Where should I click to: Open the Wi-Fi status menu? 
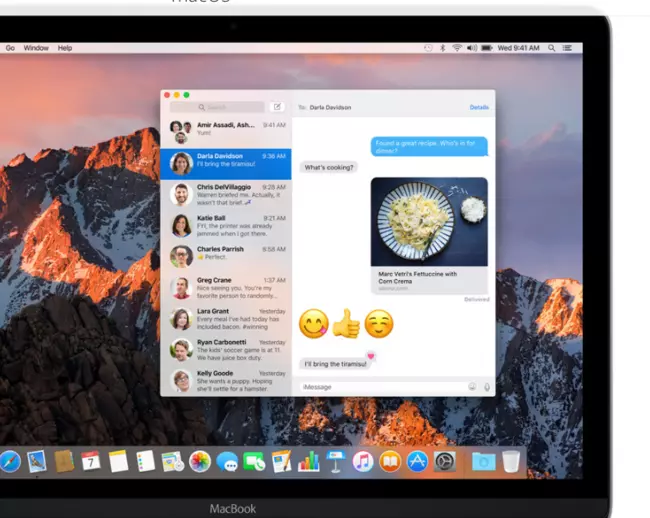[457, 48]
